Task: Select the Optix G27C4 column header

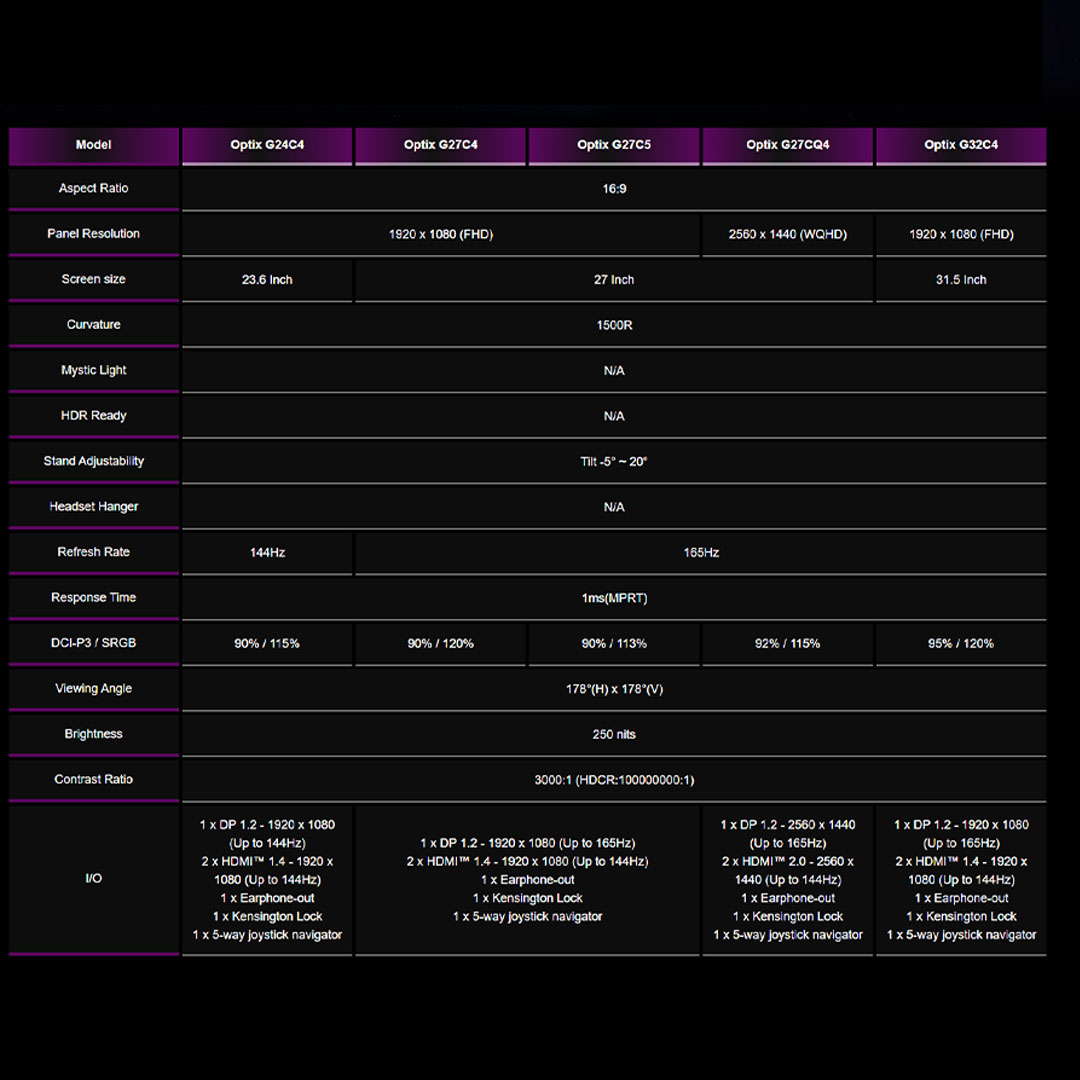Action: [x=440, y=145]
